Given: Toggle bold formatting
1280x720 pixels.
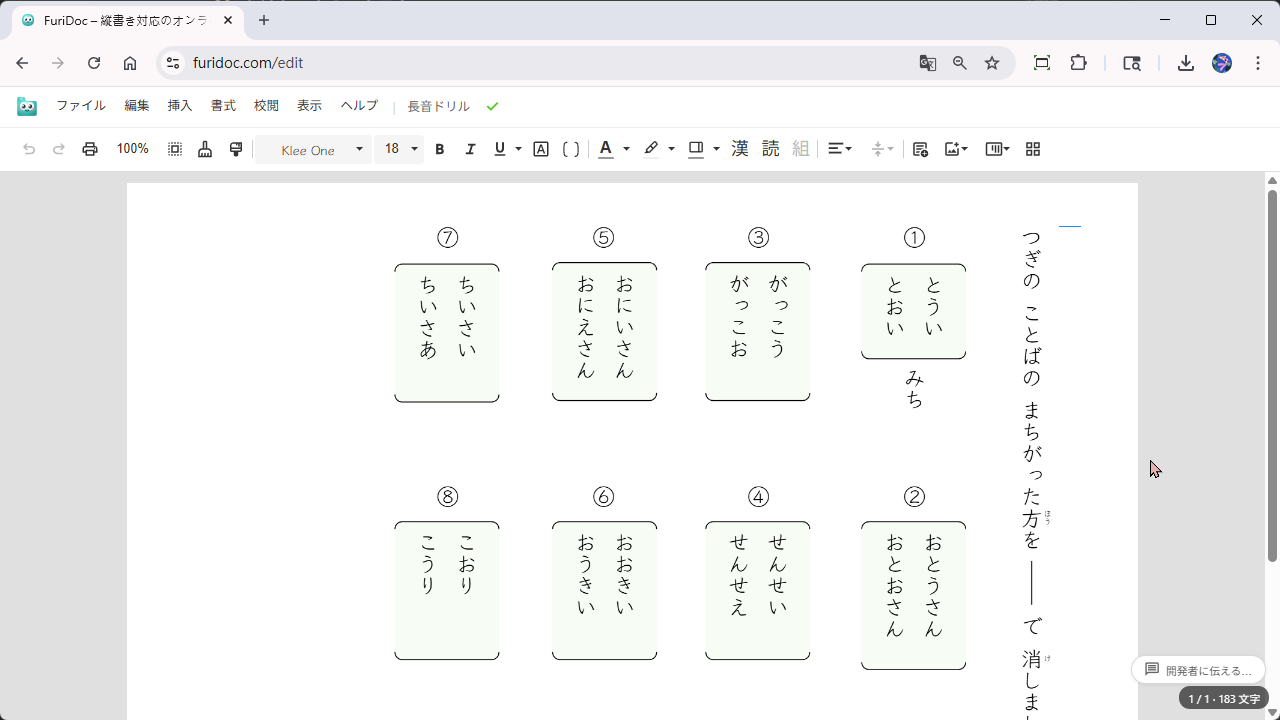Looking at the screenshot, I should (x=439, y=149).
